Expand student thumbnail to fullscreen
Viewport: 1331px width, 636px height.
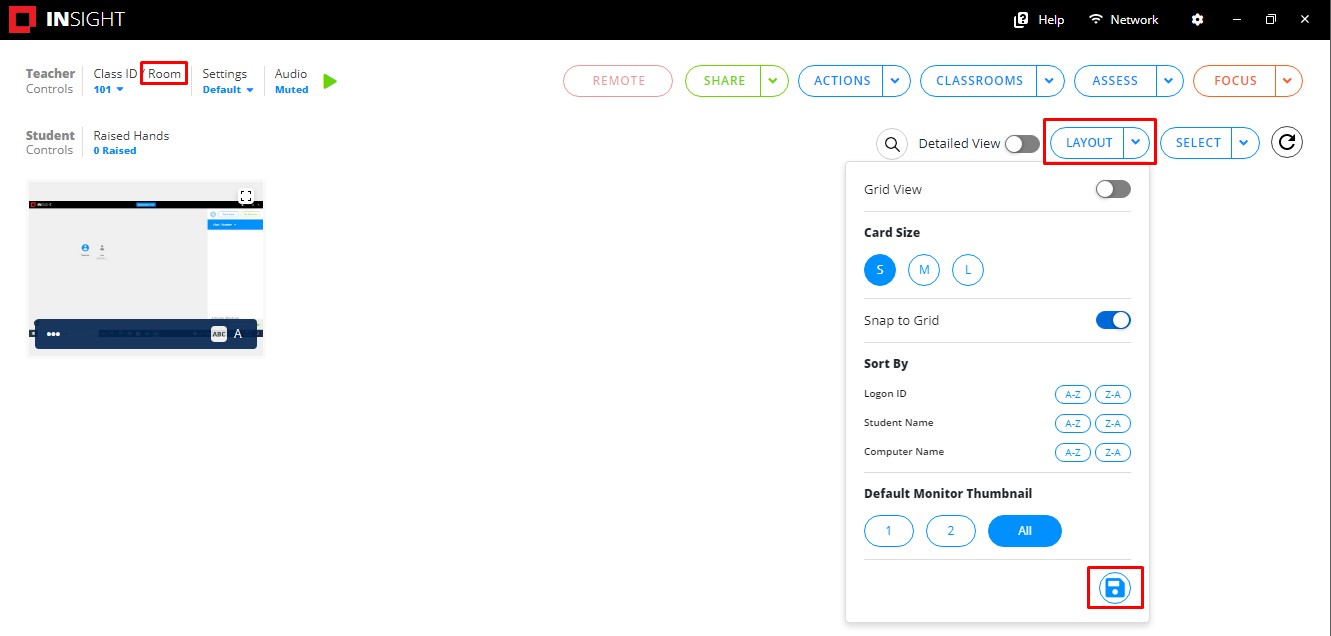(x=246, y=197)
